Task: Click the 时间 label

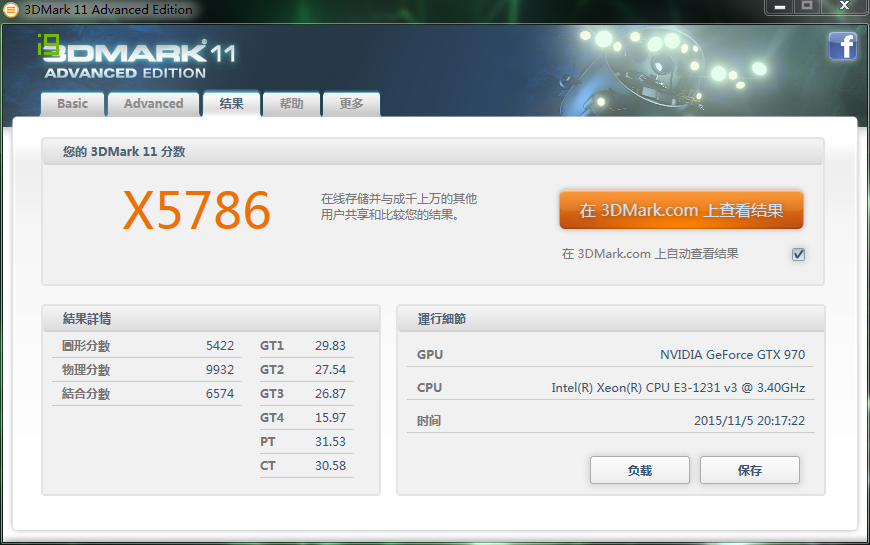Action: pyautogui.click(x=429, y=421)
